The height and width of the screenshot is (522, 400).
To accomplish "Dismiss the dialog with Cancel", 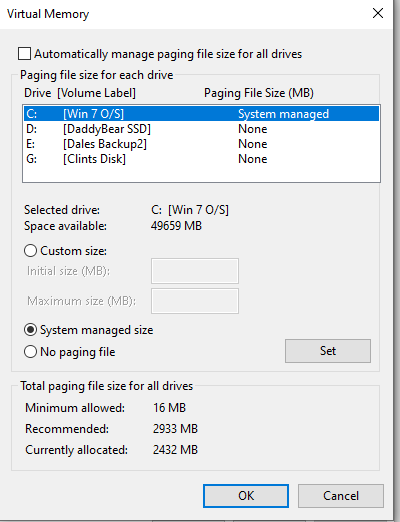I will coord(341,496).
